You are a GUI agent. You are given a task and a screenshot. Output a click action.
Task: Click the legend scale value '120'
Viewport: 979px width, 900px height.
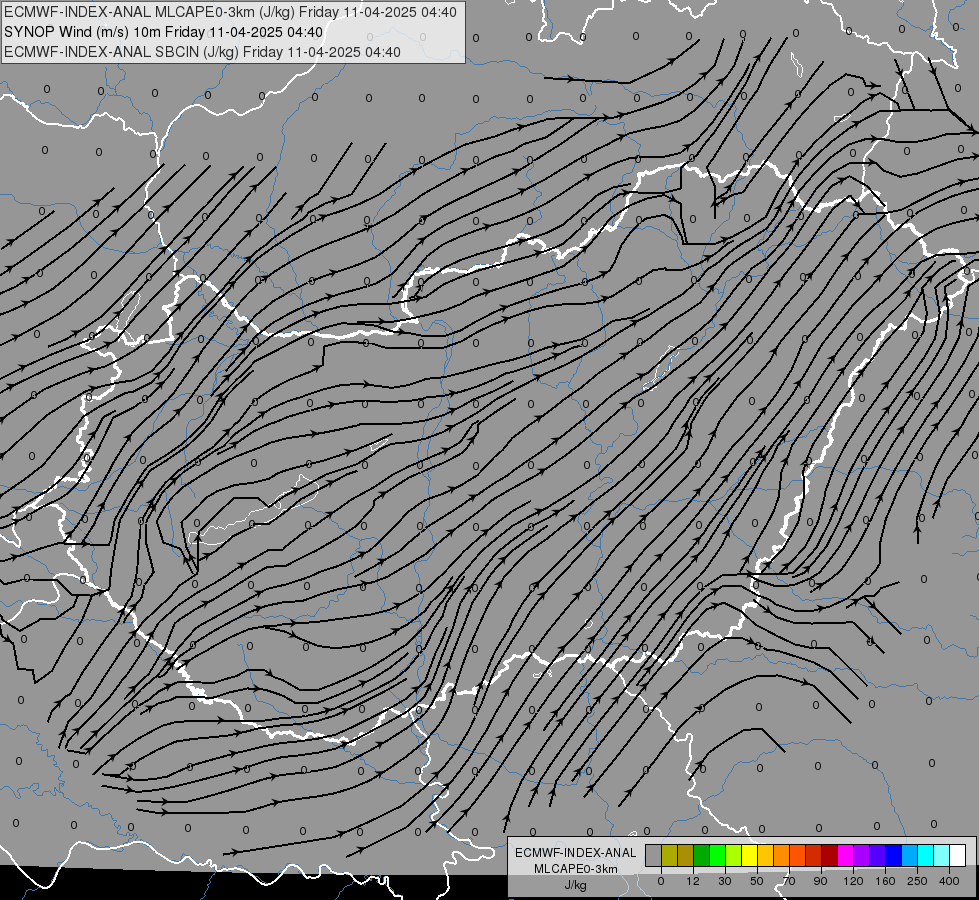853,881
